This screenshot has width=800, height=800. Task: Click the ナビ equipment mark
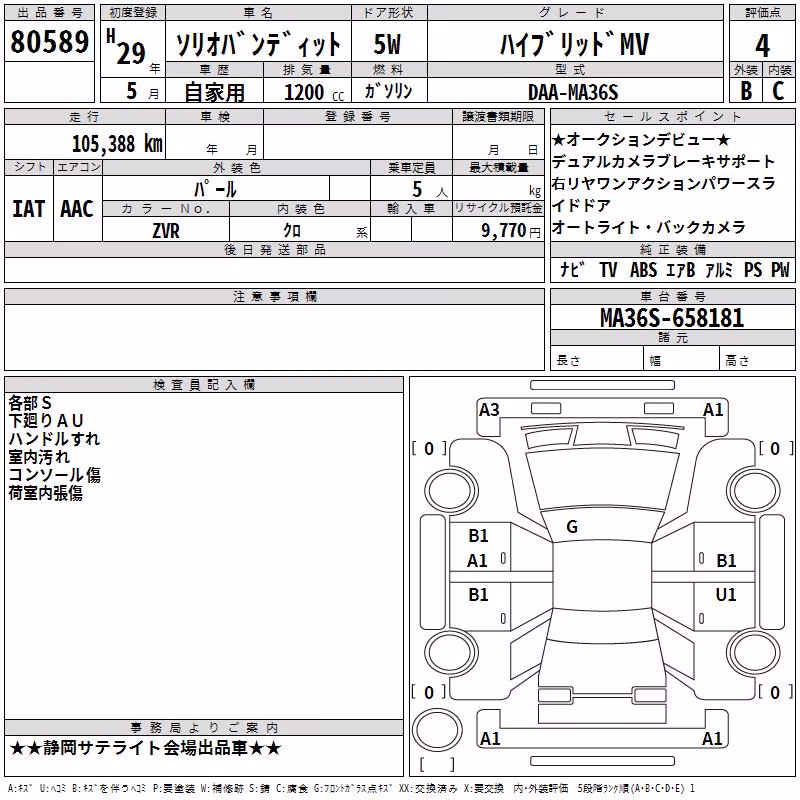[x=571, y=269]
